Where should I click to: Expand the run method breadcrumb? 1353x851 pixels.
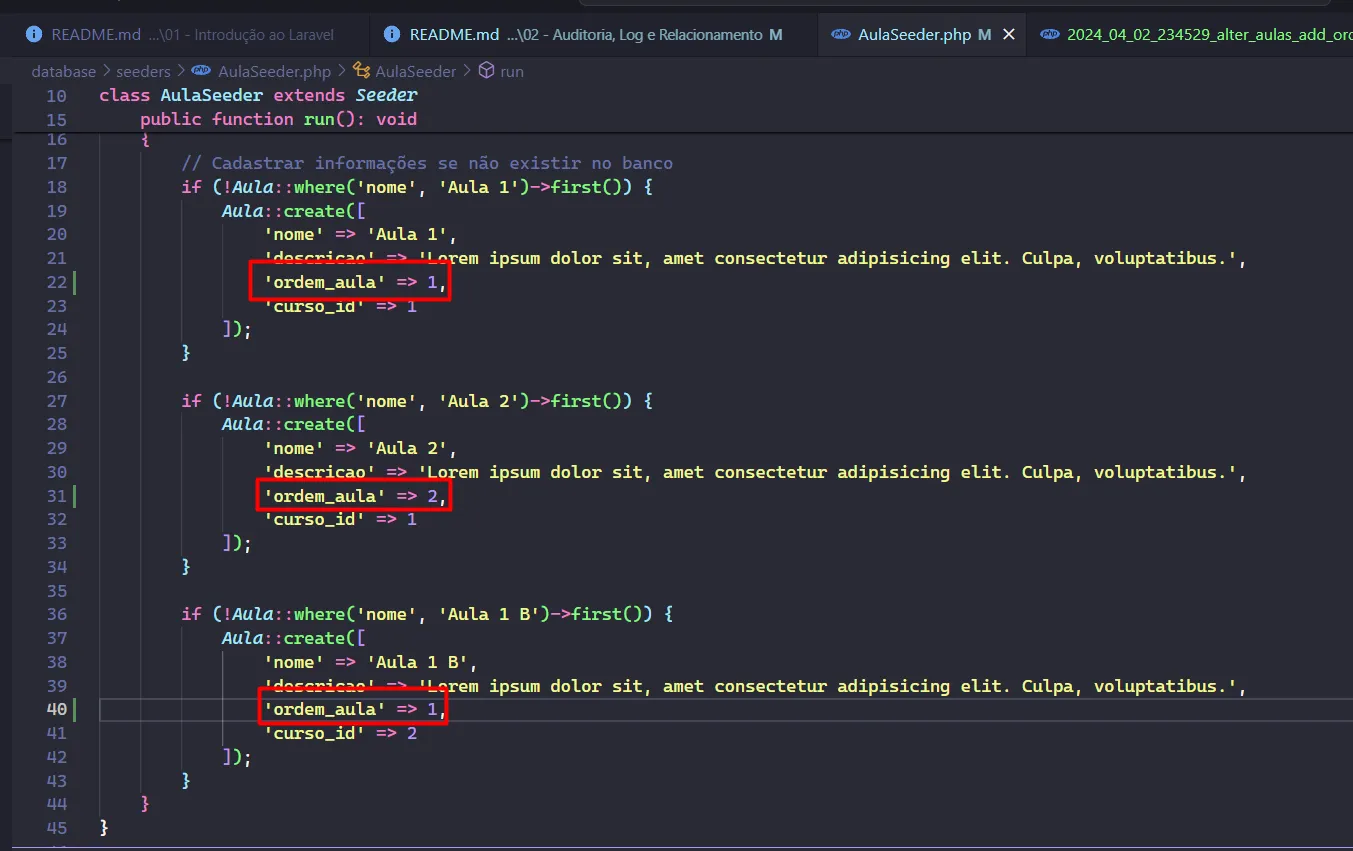click(x=512, y=72)
